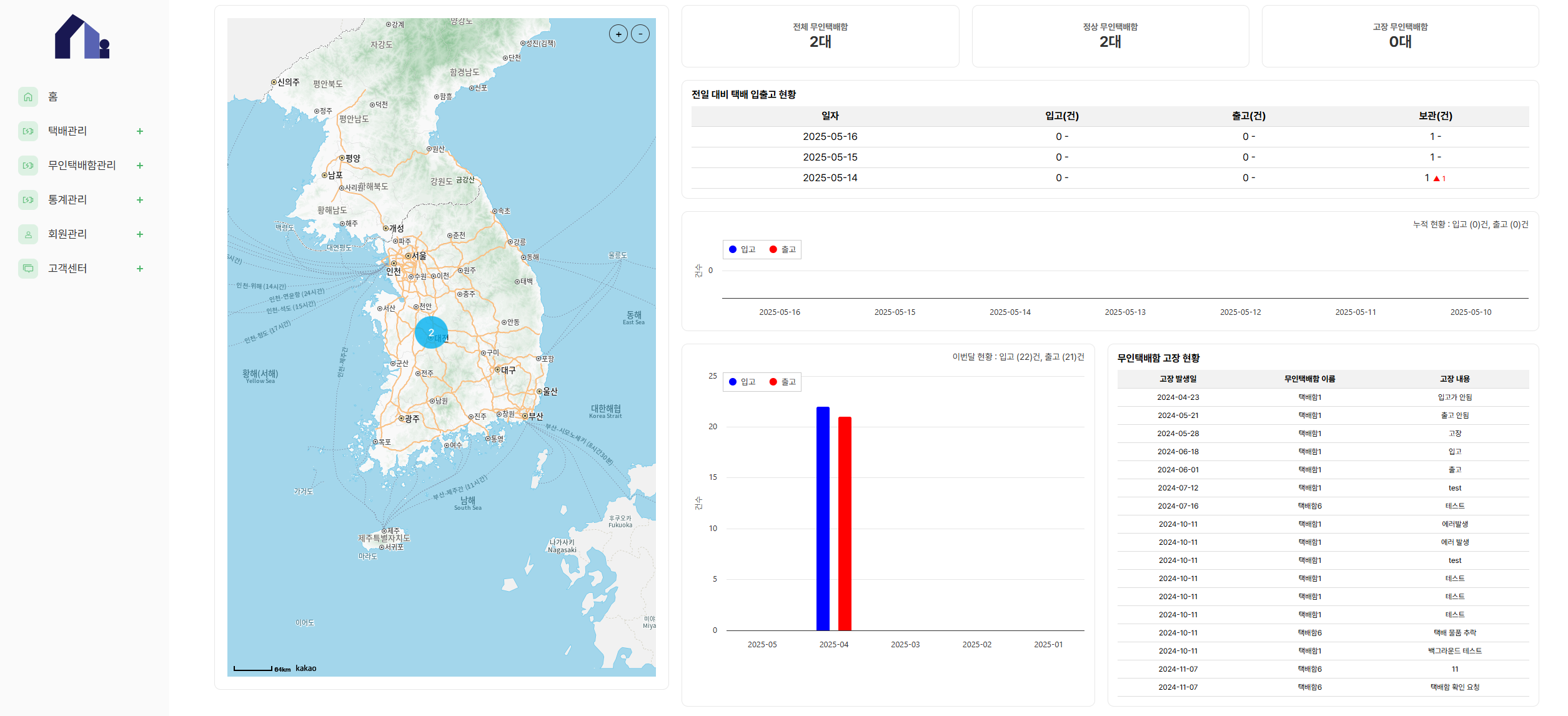Toggle 출고 legend in the daily chart

click(783, 249)
